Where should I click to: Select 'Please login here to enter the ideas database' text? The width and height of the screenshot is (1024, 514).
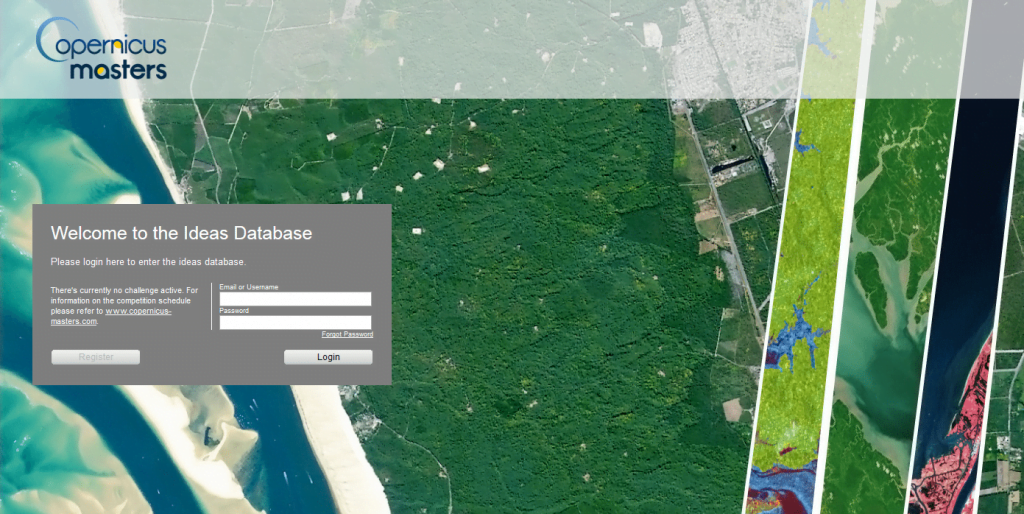pyautogui.click(x=148, y=262)
